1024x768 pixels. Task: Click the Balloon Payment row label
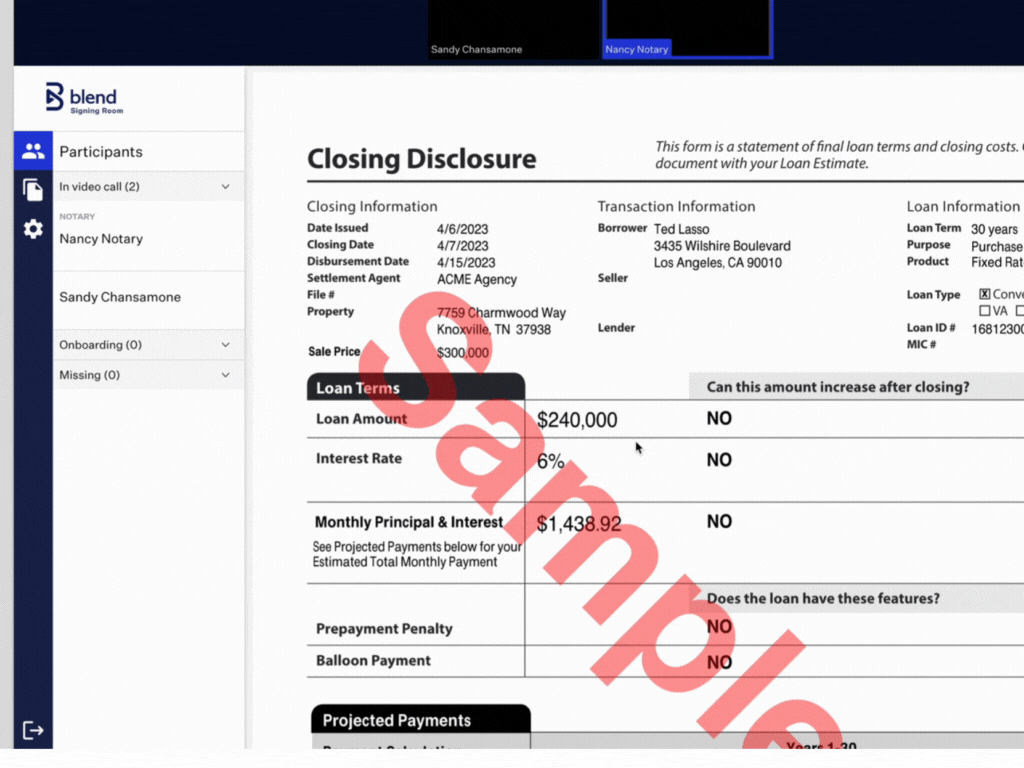[x=373, y=660]
